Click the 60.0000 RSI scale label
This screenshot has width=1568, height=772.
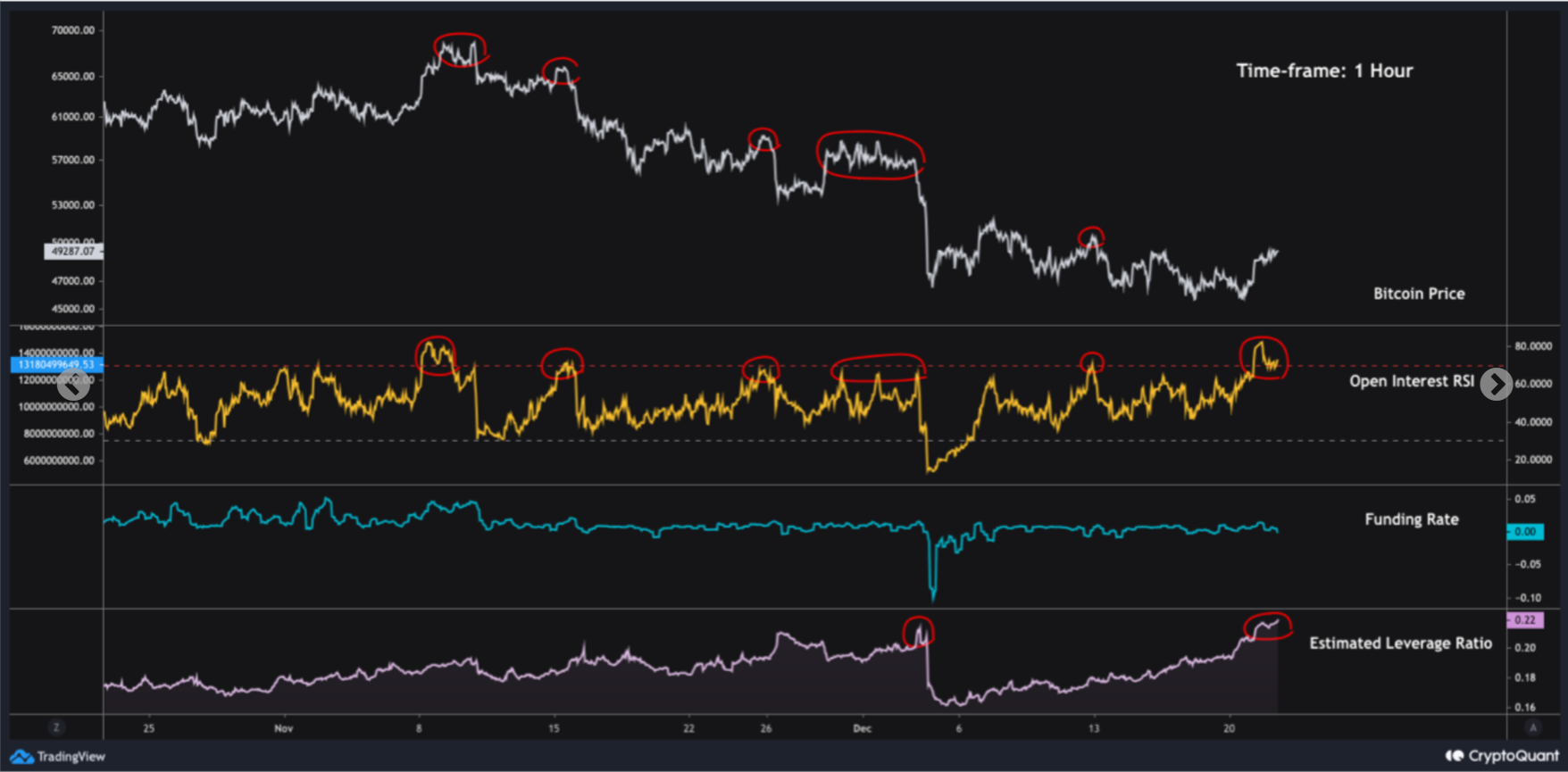point(1533,384)
